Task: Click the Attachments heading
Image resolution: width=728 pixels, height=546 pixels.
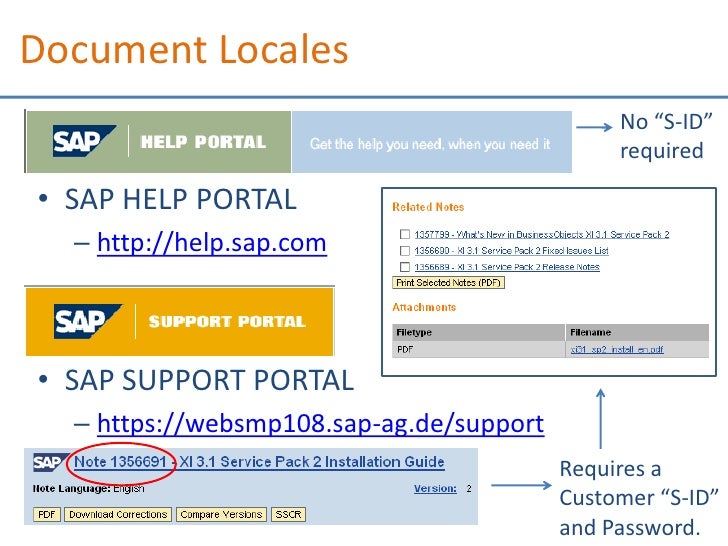Action: coord(424,307)
